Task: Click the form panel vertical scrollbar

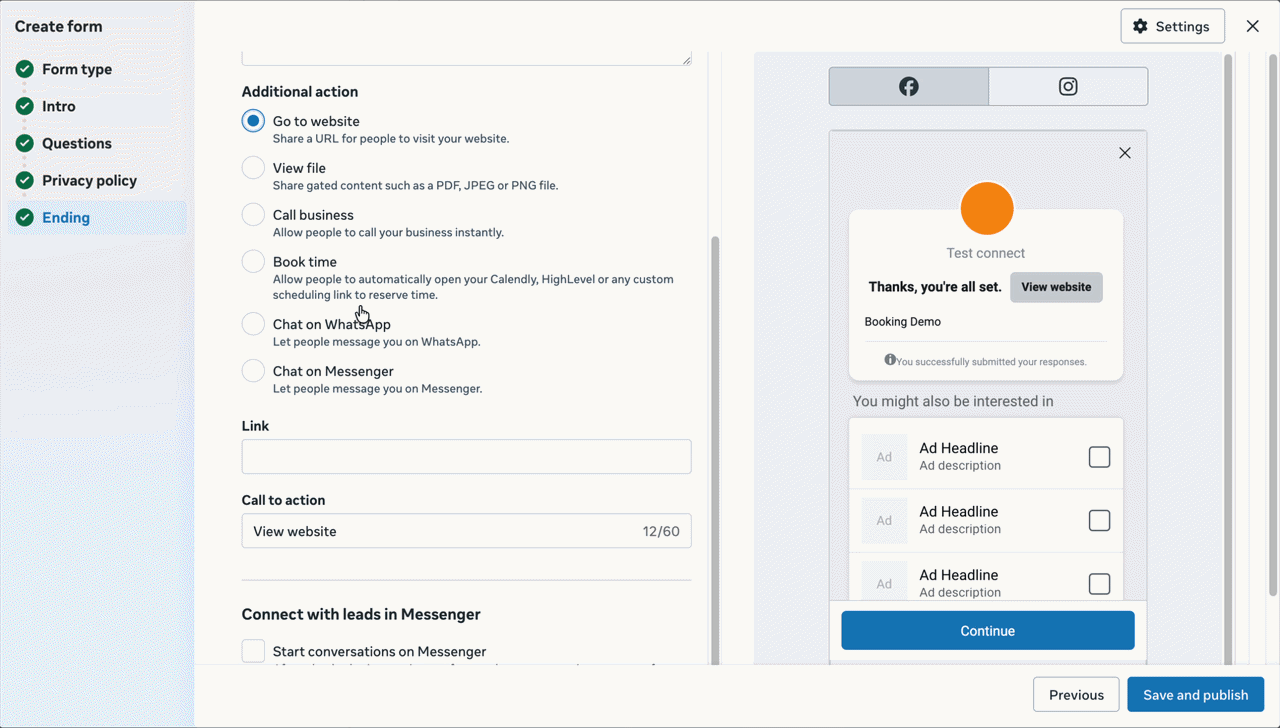Action: click(714, 450)
